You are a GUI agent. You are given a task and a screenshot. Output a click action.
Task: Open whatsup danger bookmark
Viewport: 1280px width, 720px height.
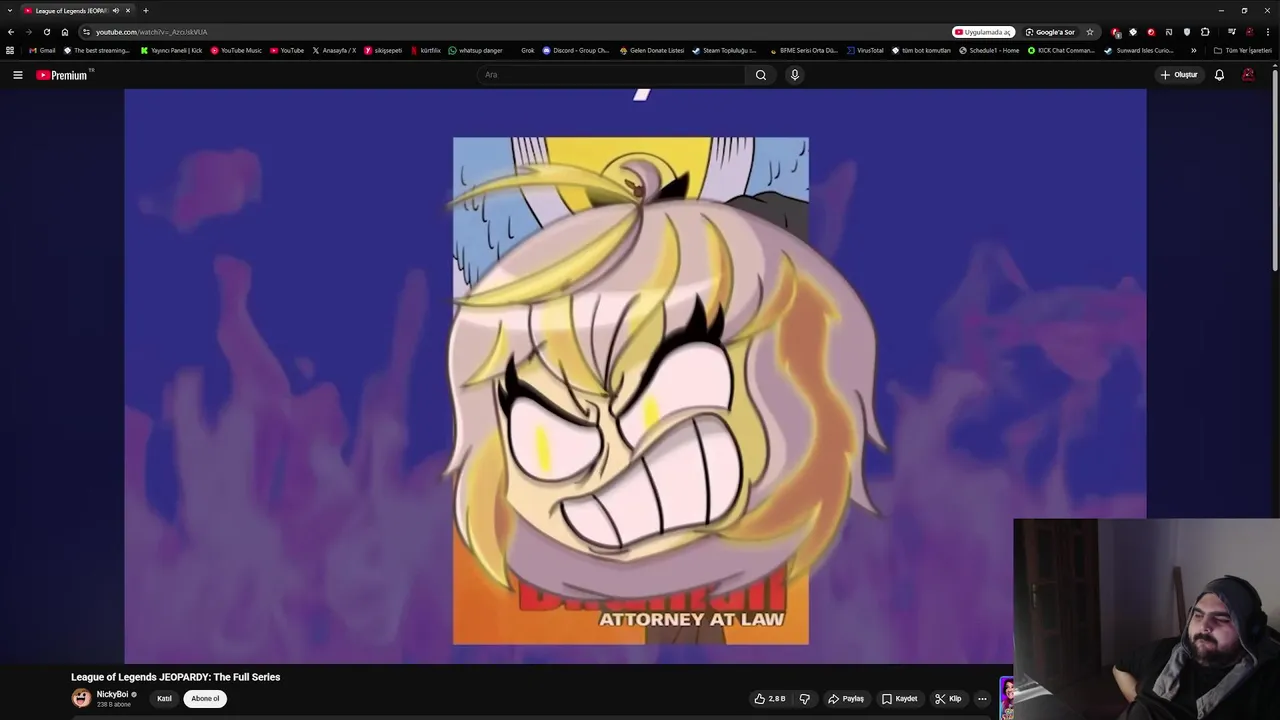click(475, 50)
